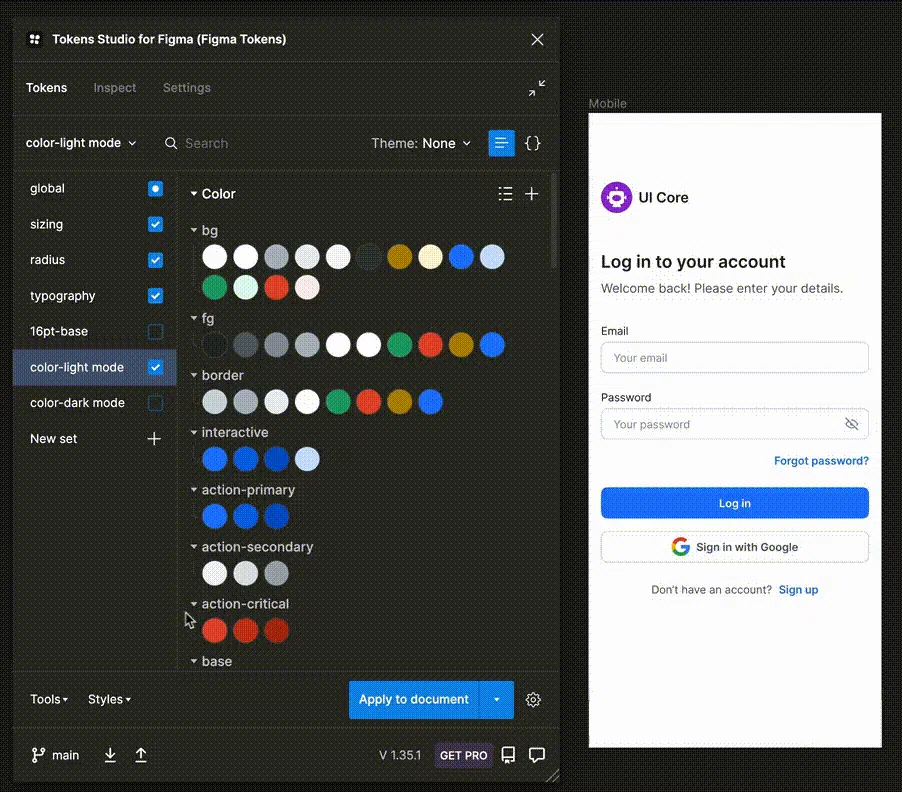Image resolution: width=902 pixels, height=792 pixels.
Task: Toggle list display in the Color section header
Action: [505, 194]
